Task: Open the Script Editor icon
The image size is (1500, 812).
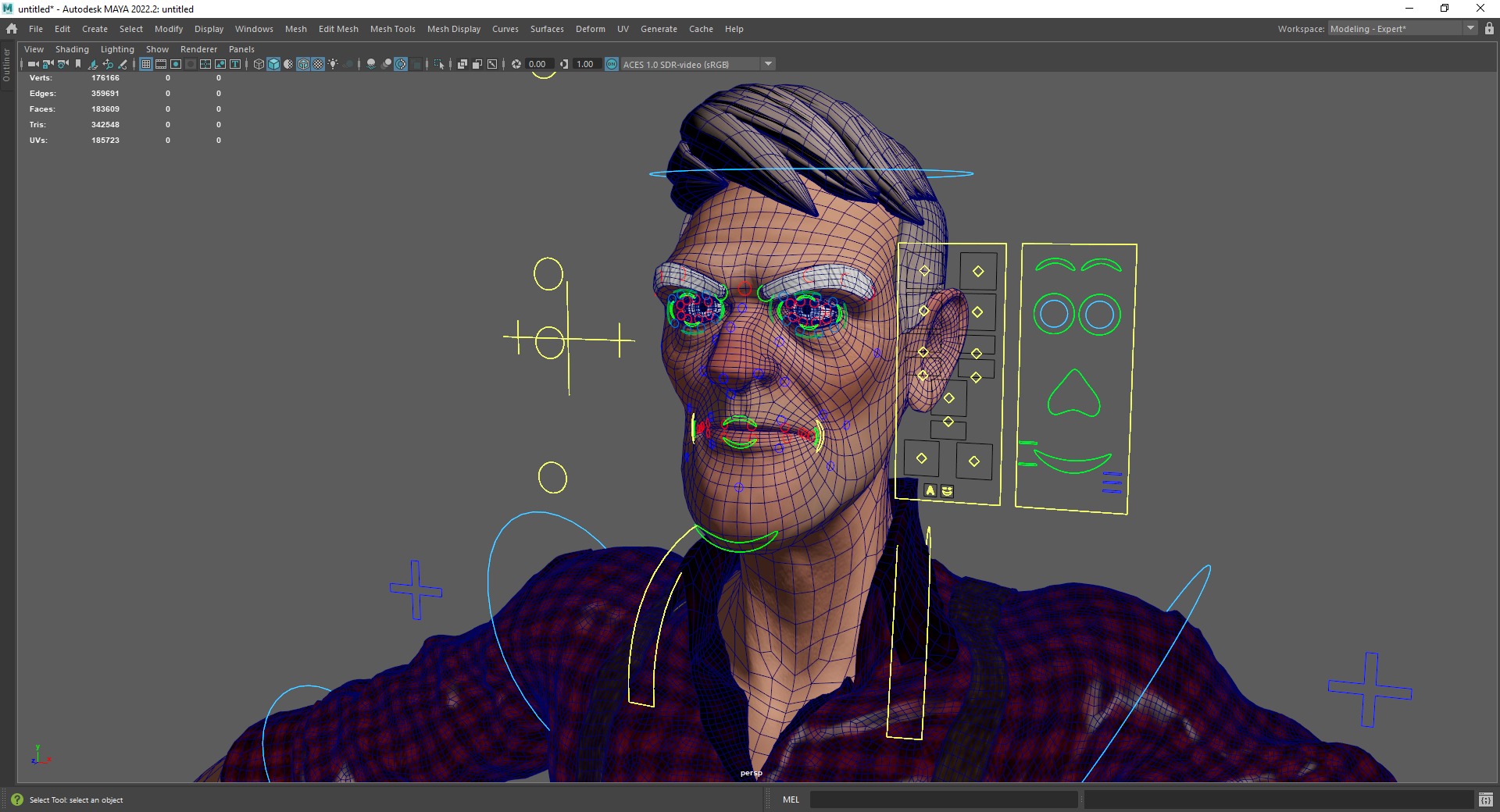Action: [x=1486, y=800]
